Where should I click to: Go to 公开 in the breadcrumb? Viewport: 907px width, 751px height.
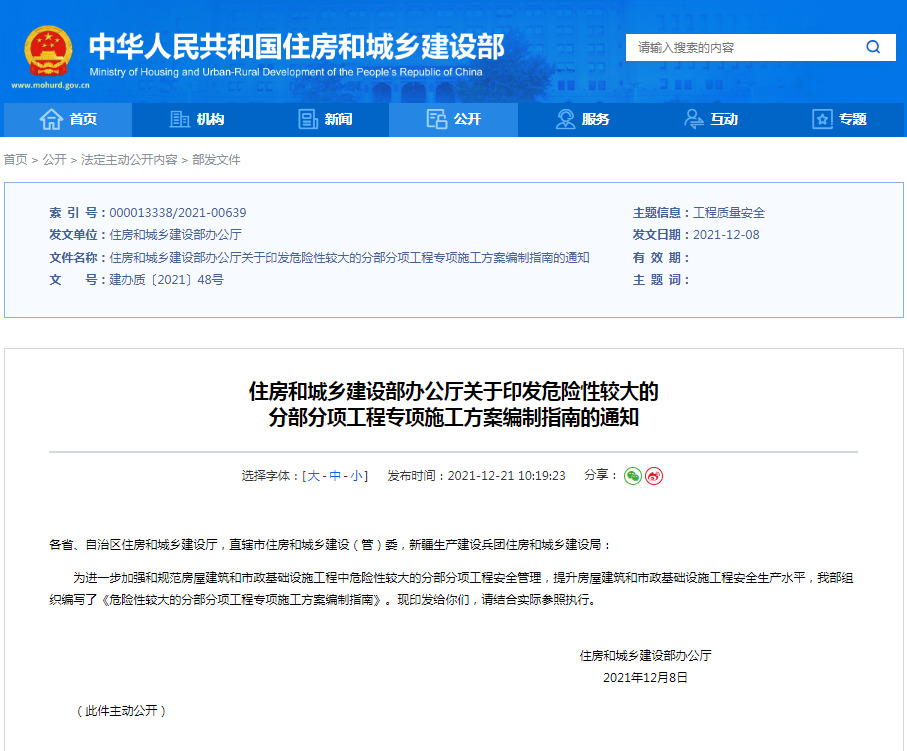pos(54,160)
